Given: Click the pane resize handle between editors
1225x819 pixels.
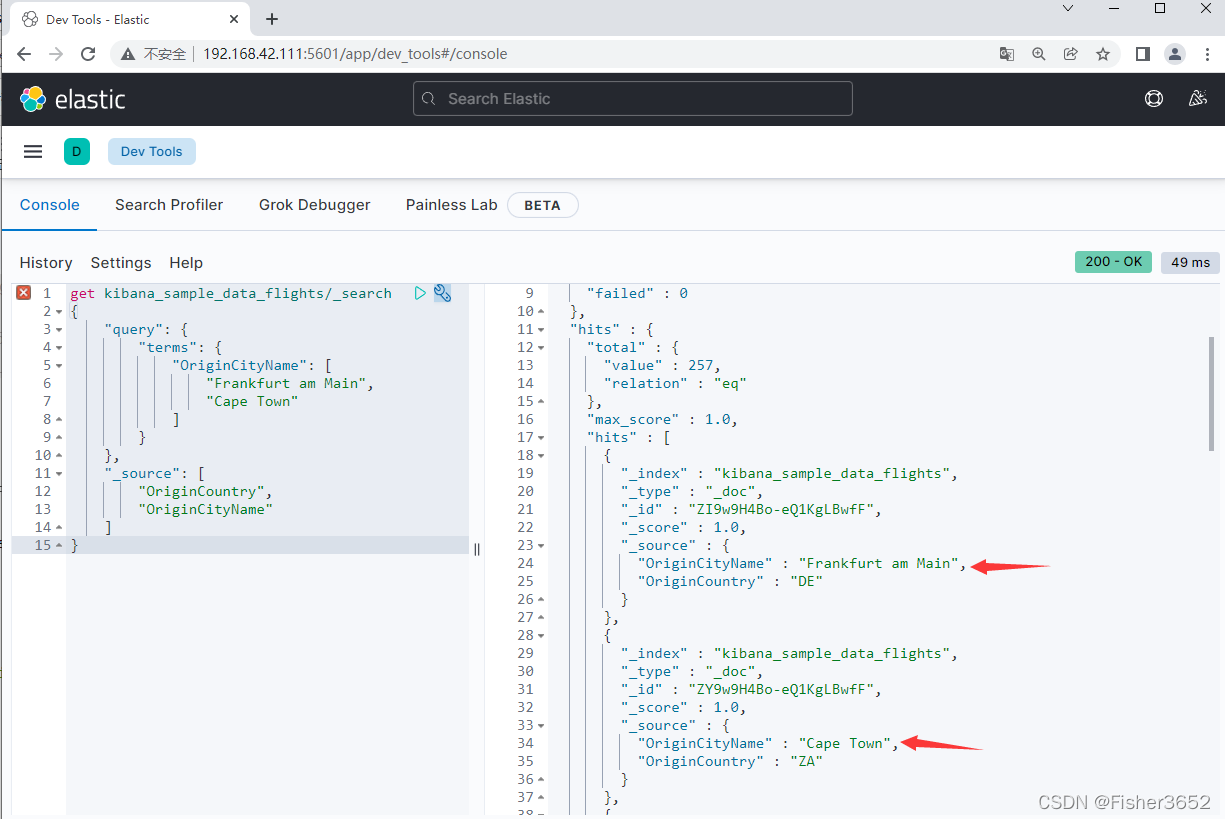Looking at the screenshot, I should (x=477, y=549).
